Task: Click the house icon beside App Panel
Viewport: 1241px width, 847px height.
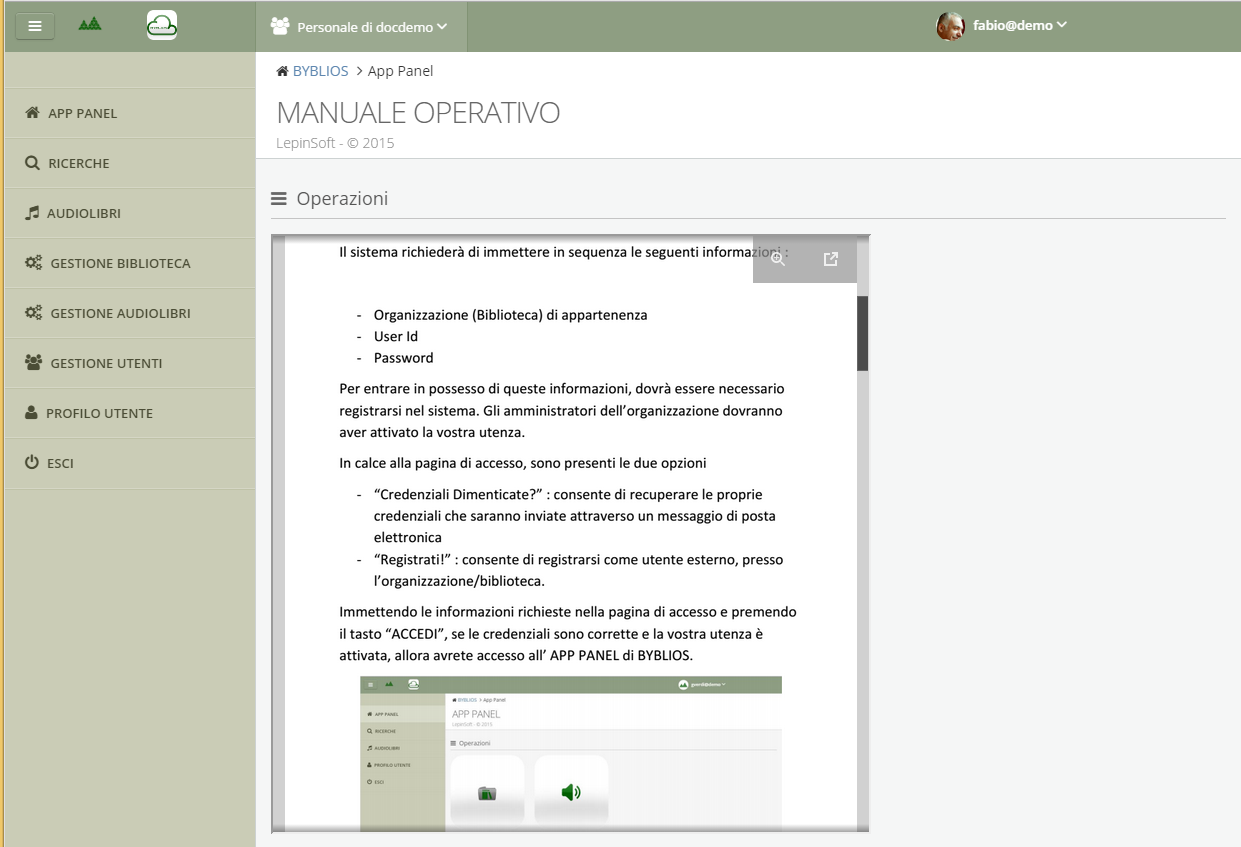Action: point(33,113)
